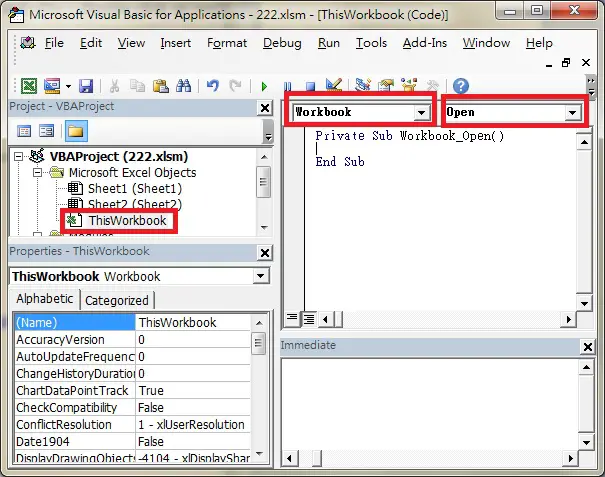Image resolution: width=605 pixels, height=477 pixels.
Task: Click the Paste clipboard icon
Action: (x=161, y=86)
